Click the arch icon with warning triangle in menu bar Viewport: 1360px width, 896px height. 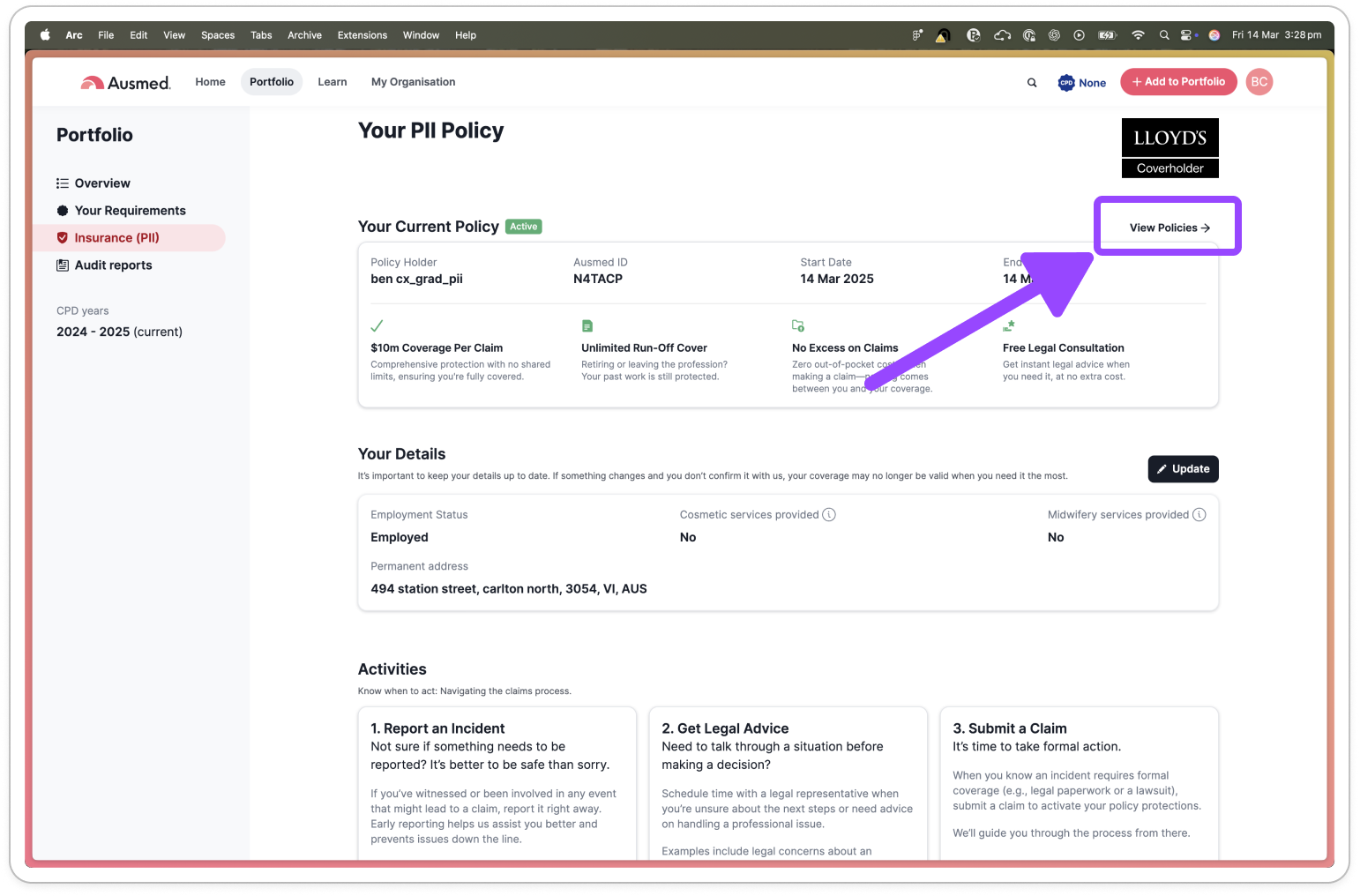943,35
